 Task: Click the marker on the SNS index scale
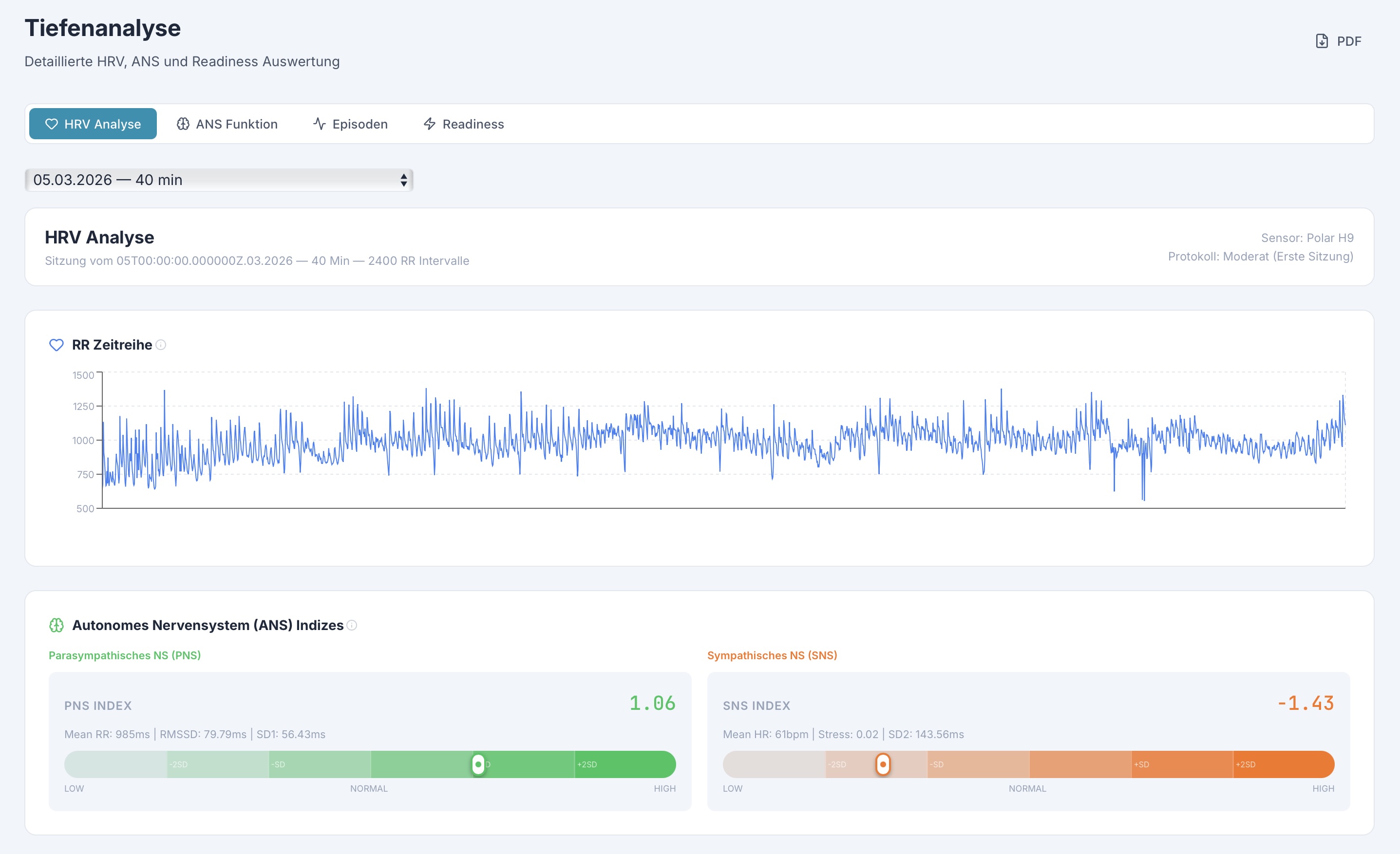884,764
